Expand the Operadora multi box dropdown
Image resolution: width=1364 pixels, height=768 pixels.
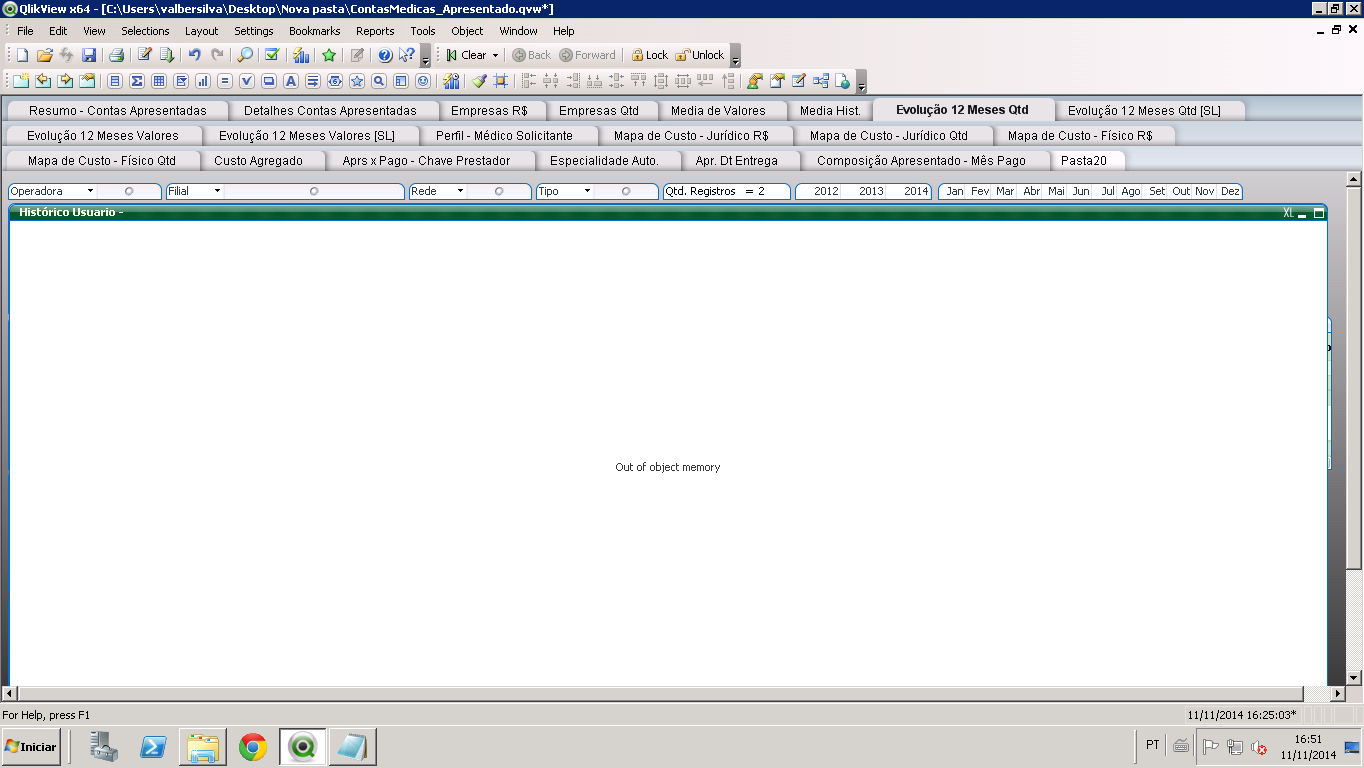point(90,191)
